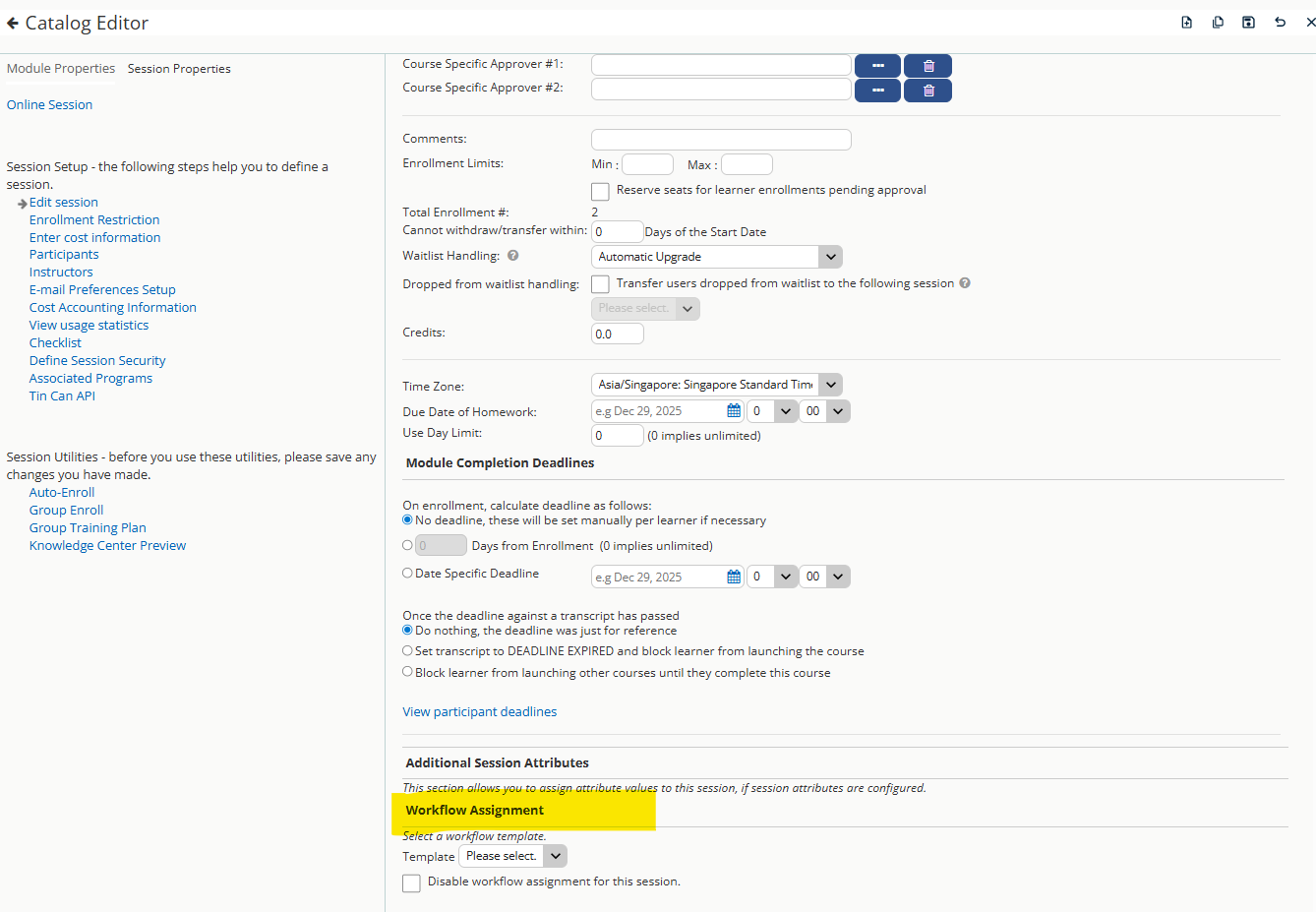Click the Use Day Limit field
The width and height of the screenshot is (1316, 912).
click(x=617, y=435)
